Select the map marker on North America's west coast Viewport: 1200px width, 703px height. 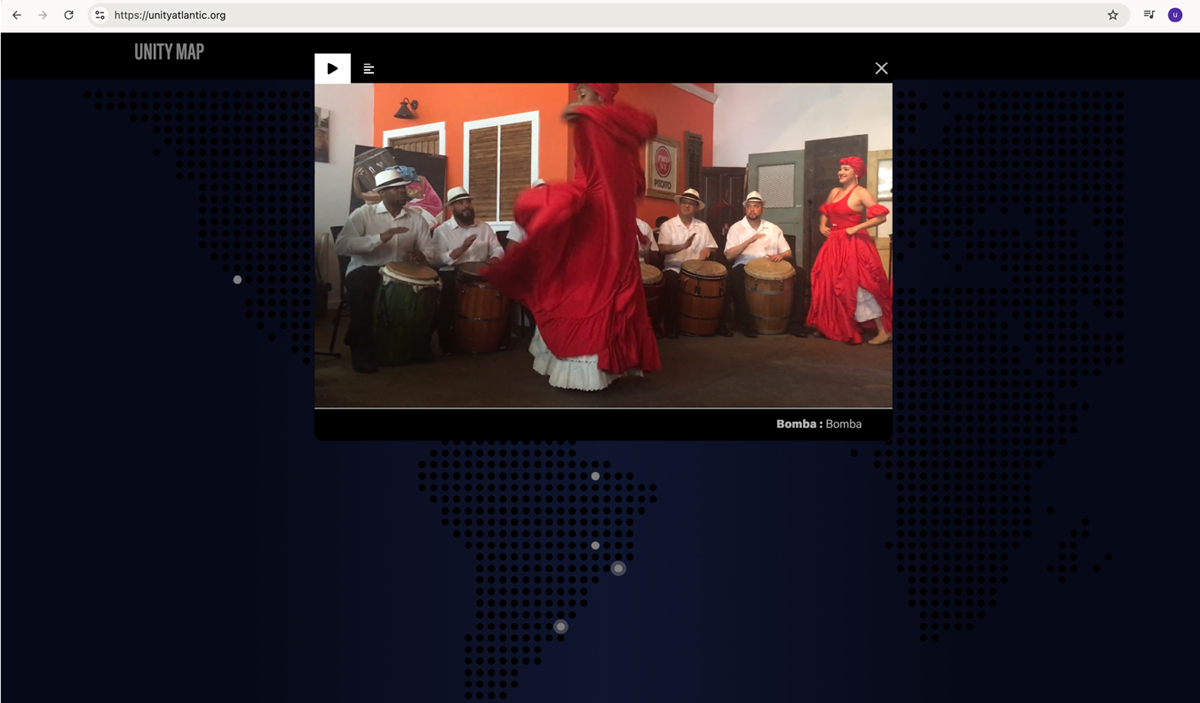pos(237,280)
